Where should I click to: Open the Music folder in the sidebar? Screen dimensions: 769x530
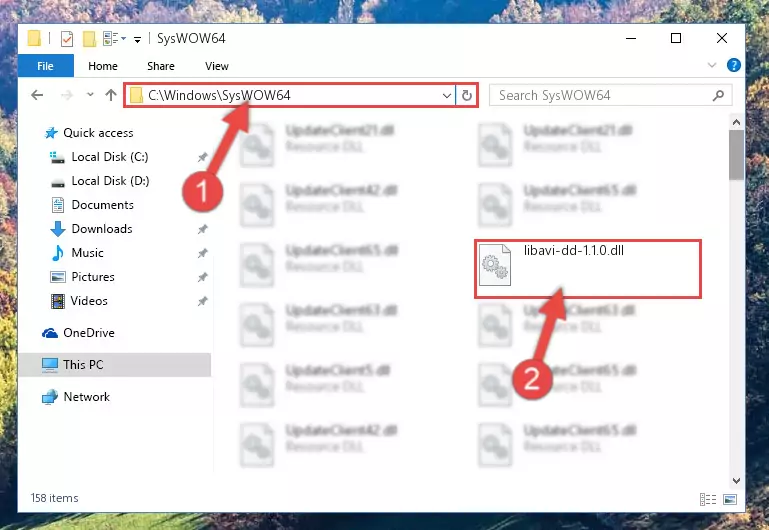point(77,253)
